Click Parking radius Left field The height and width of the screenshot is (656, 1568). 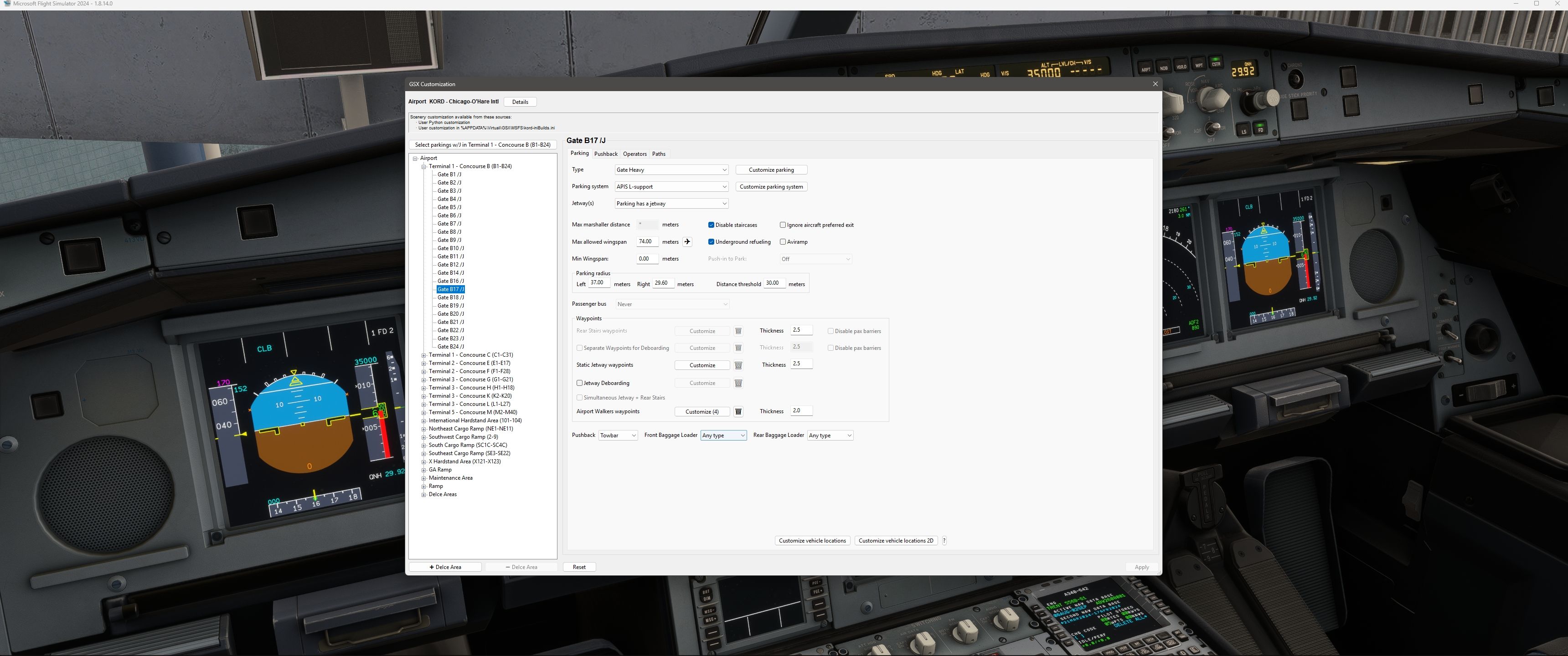(599, 283)
